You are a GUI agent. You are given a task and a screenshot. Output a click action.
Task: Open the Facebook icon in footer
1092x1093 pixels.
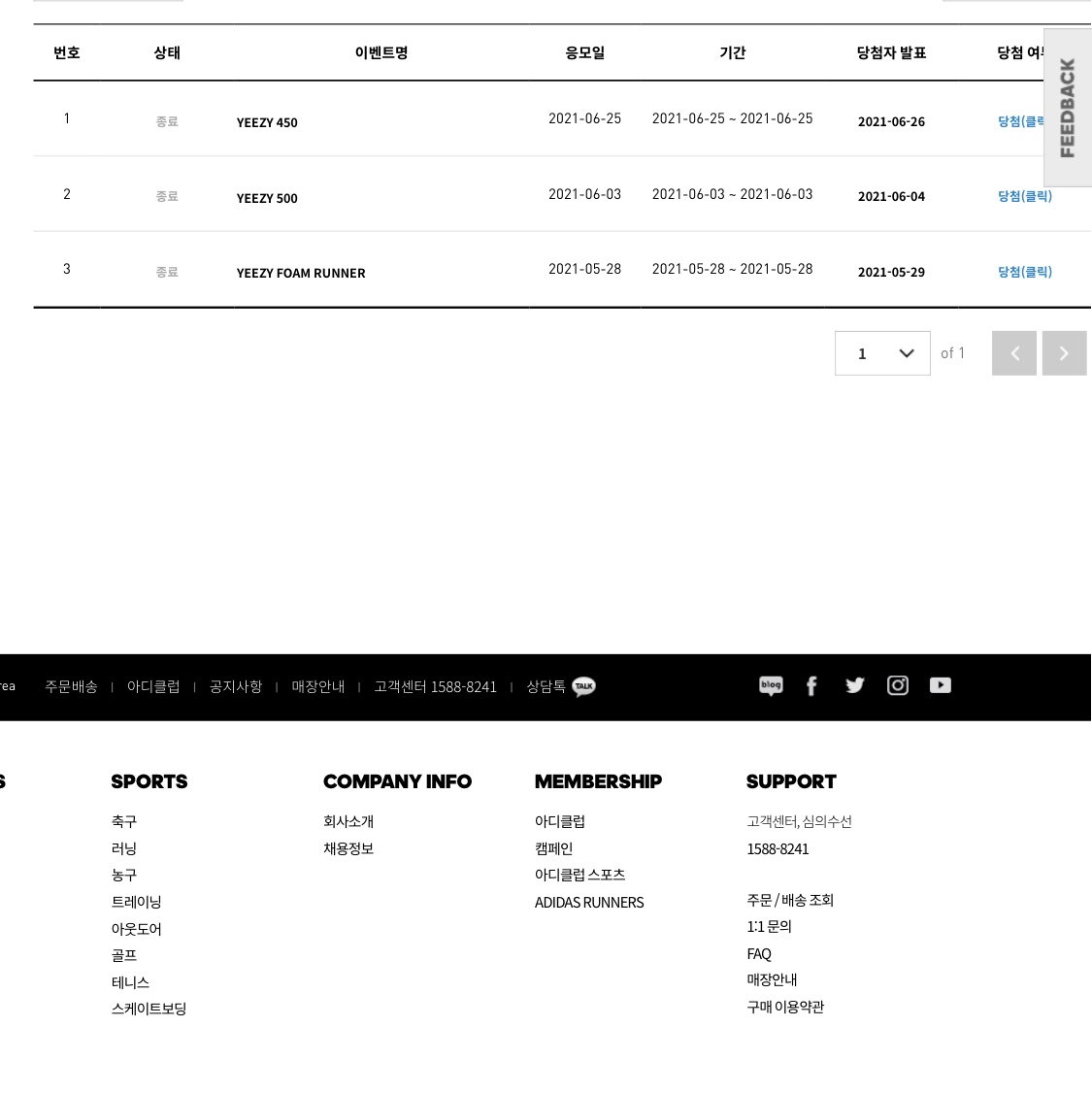pos(811,686)
